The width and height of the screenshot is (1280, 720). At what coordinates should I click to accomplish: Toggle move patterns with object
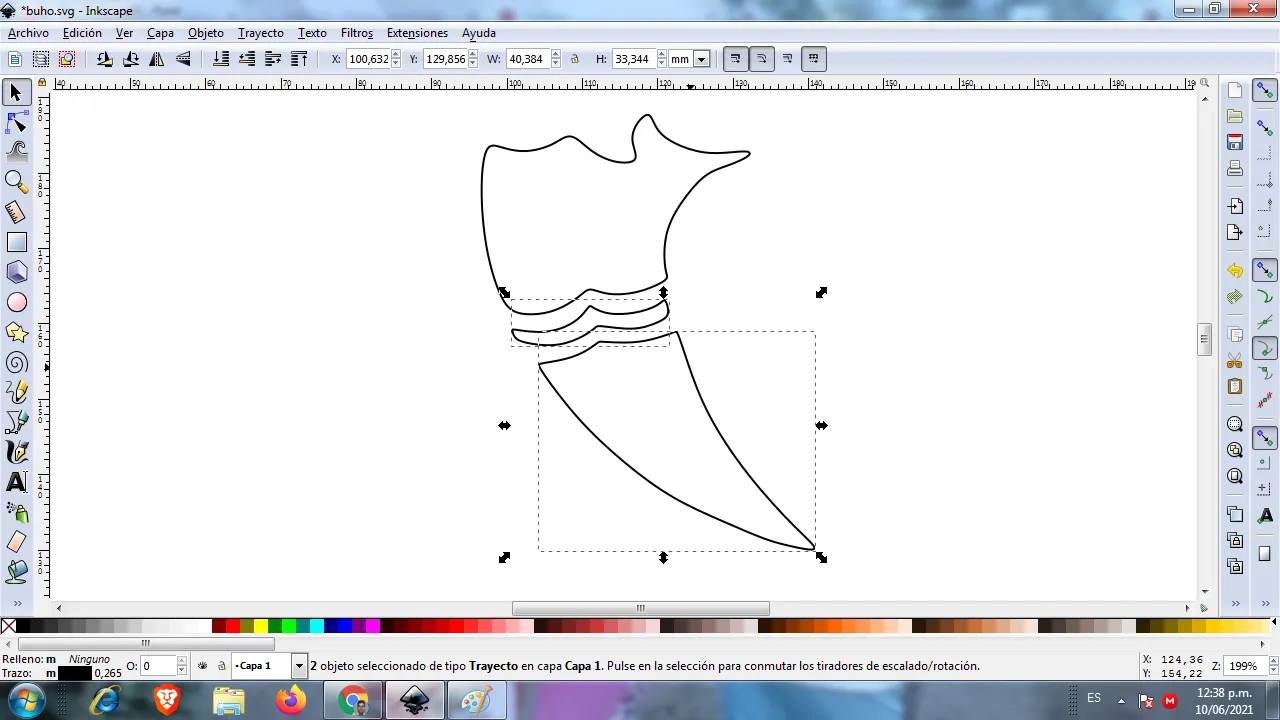coord(813,59)
